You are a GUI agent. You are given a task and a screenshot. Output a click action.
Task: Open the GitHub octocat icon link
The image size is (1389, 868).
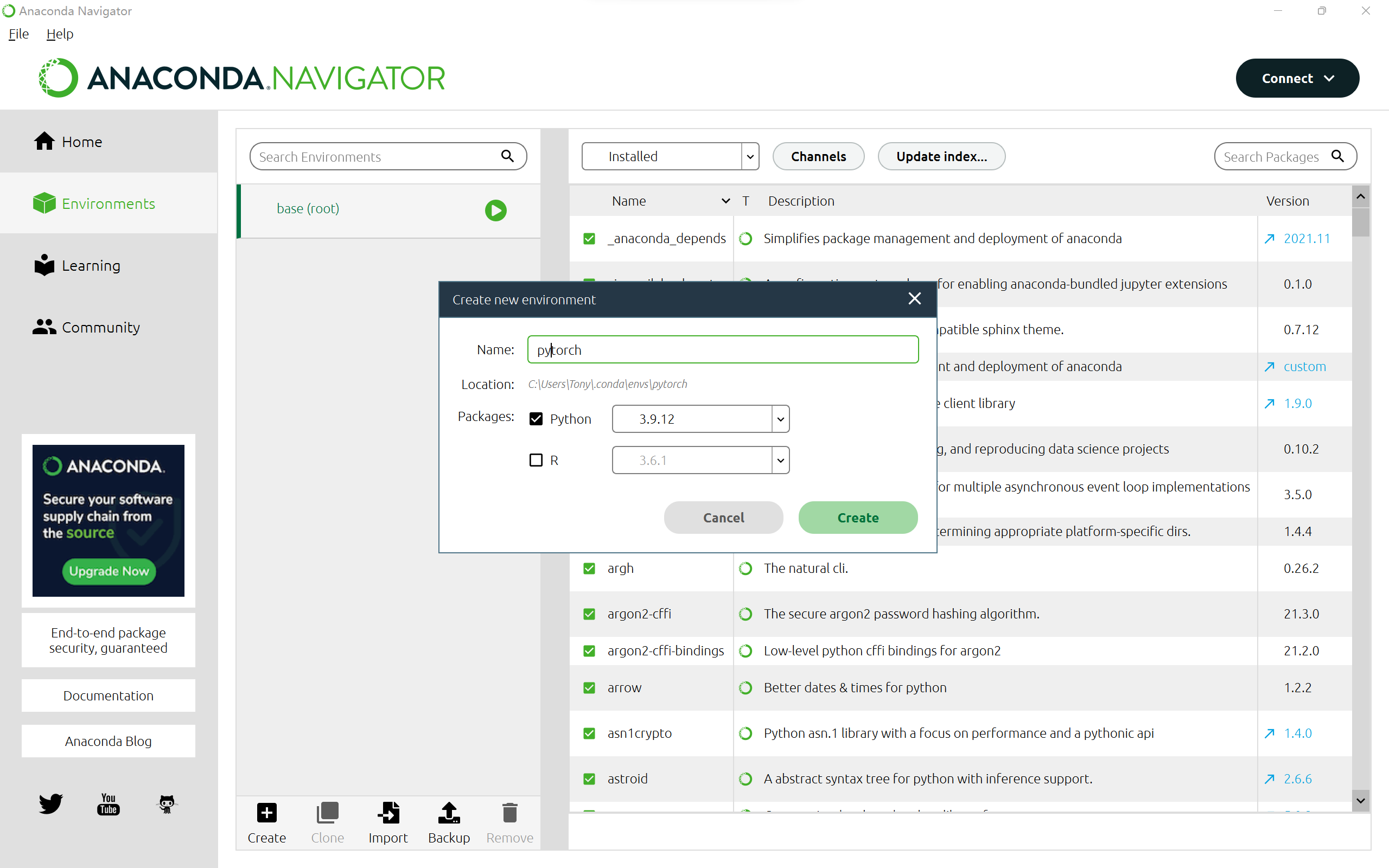point(167,803)
